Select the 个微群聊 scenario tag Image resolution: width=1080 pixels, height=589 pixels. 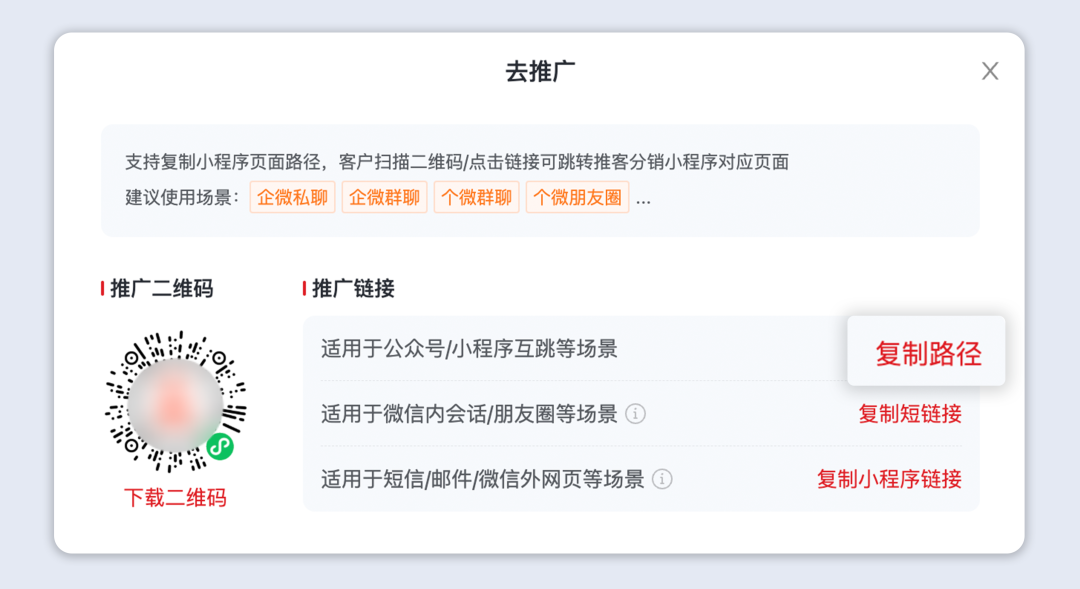tap(476, 197)
